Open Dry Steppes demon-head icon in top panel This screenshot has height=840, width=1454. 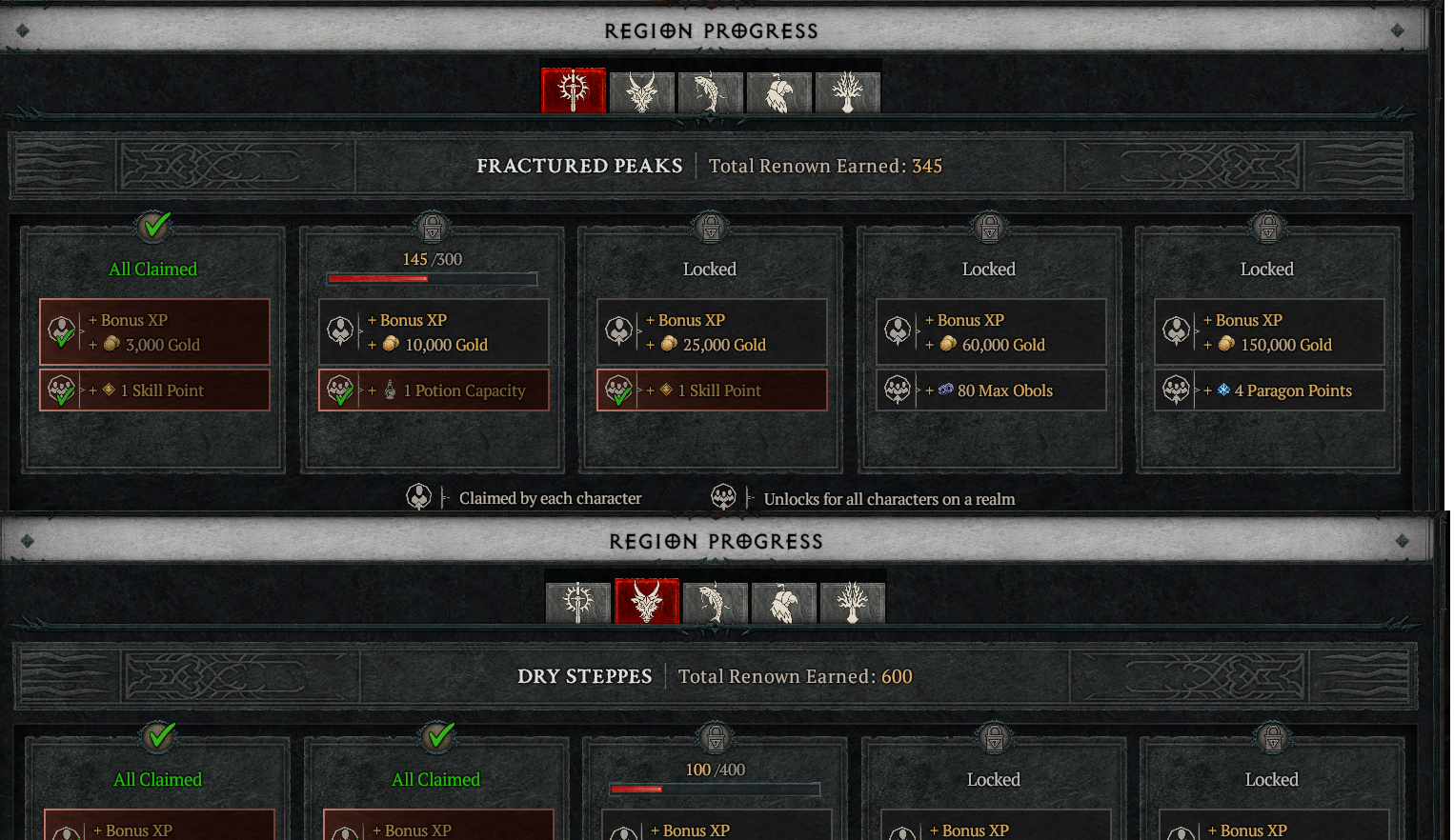(642, 92)
